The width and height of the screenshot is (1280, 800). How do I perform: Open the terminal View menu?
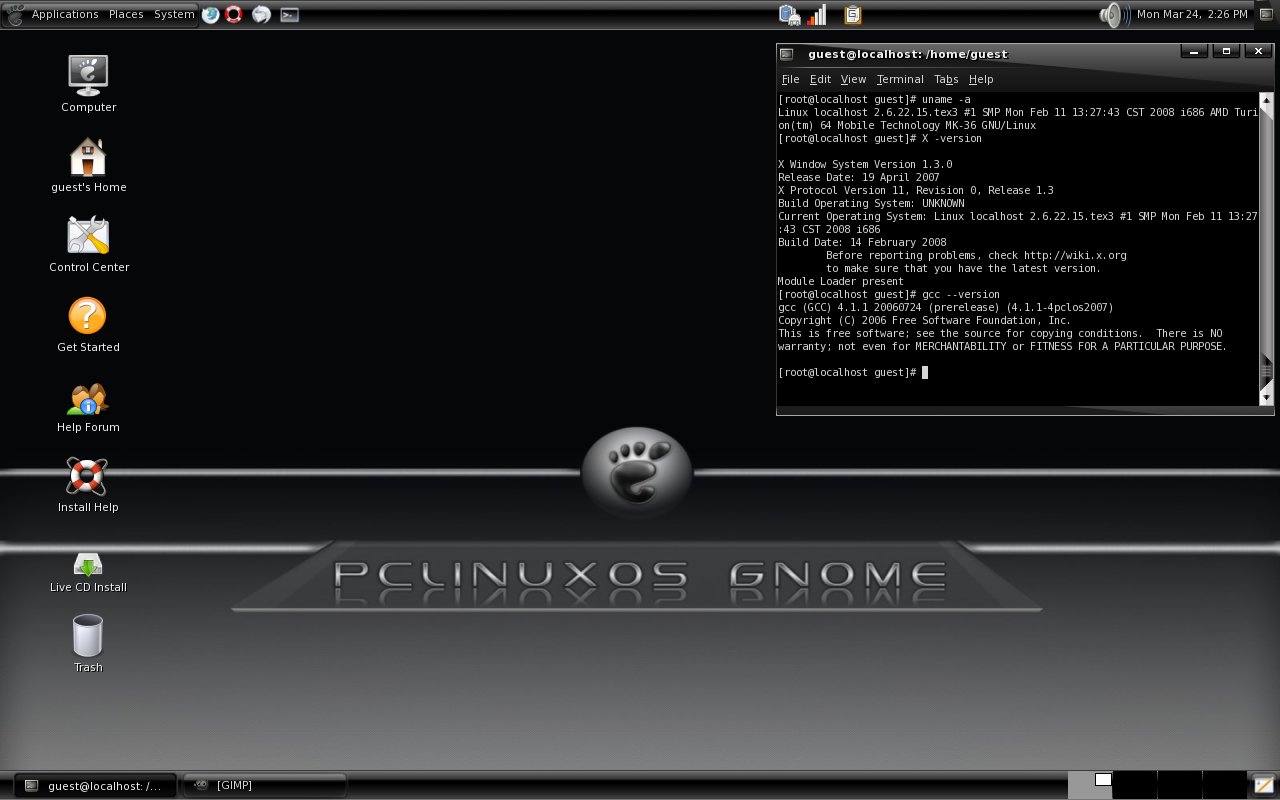(x=853, y=79)
